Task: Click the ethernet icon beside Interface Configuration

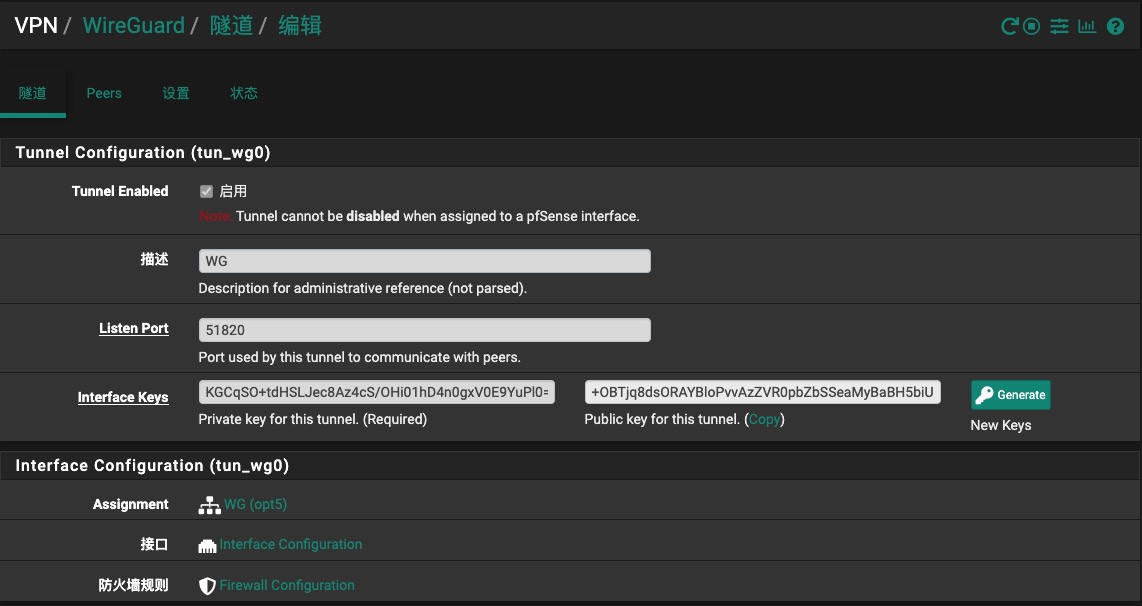Action: [208, 546]
